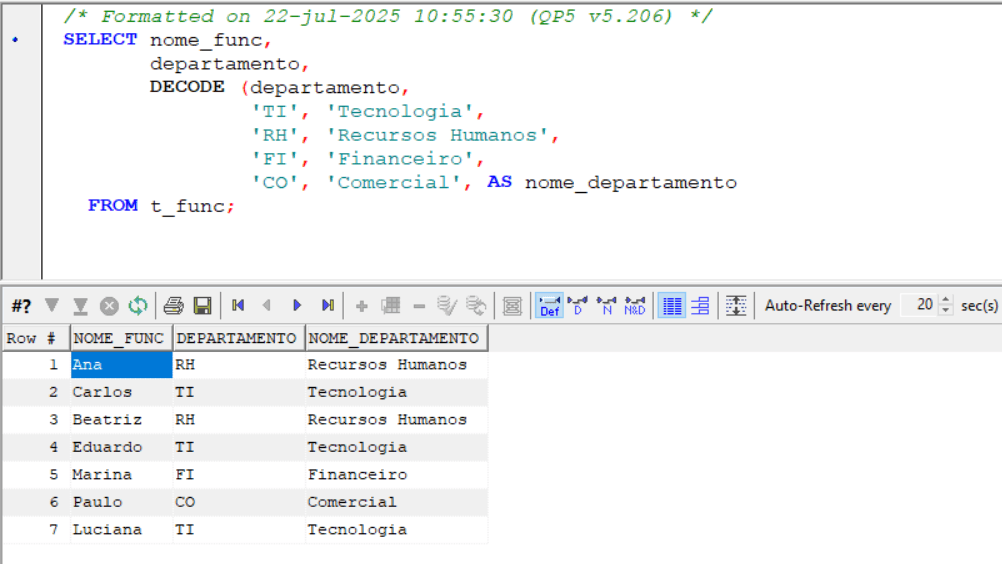Go to first record in grid

pyautogui.click(x=238, y=306)
